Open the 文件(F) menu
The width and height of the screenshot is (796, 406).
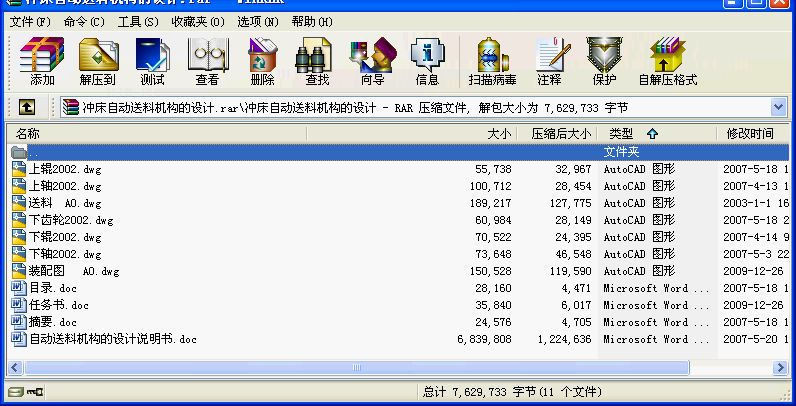(30, 21)
